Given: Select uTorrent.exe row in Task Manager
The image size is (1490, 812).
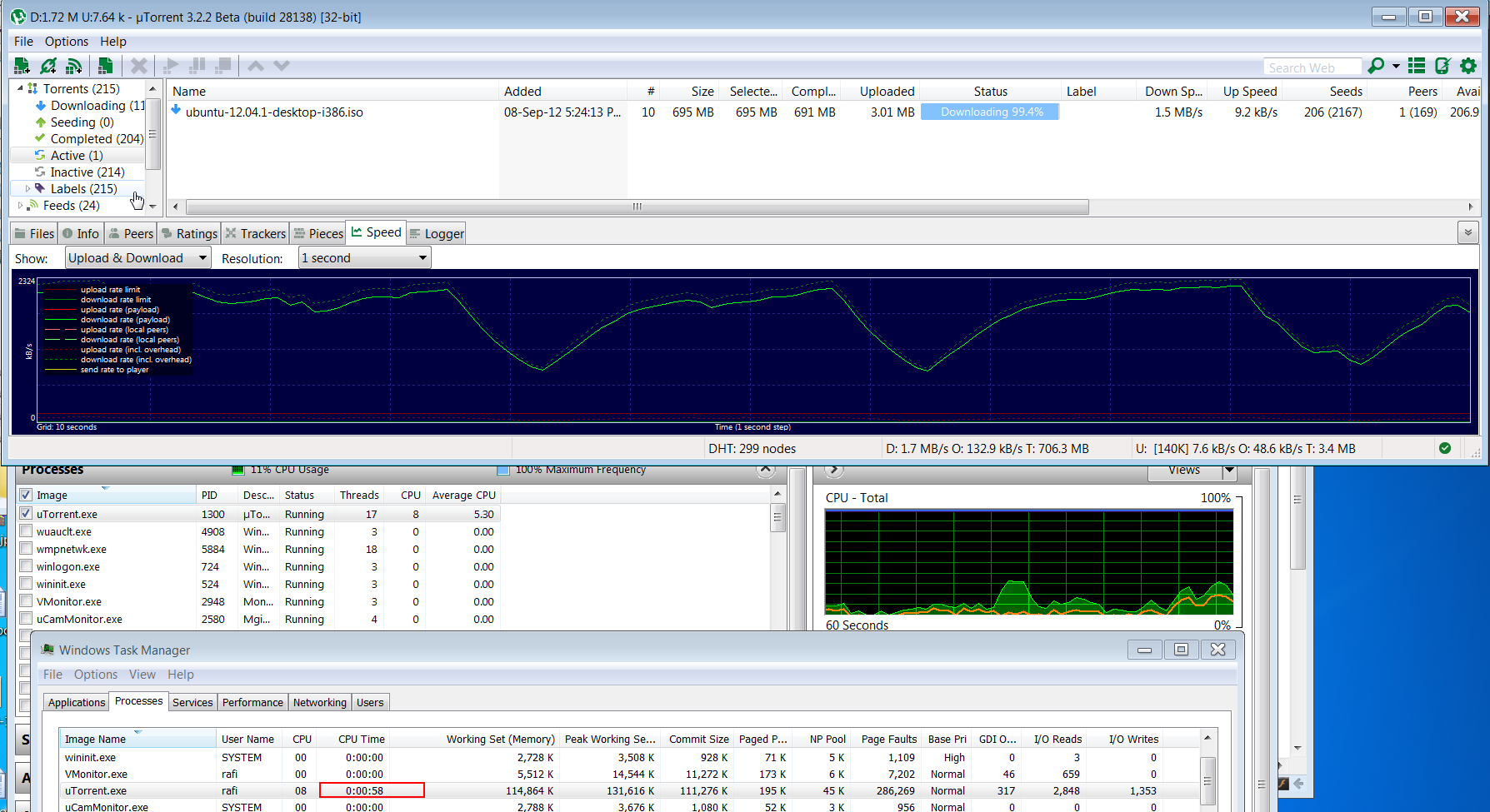Looking at the screenshot, I should [631, 790].
